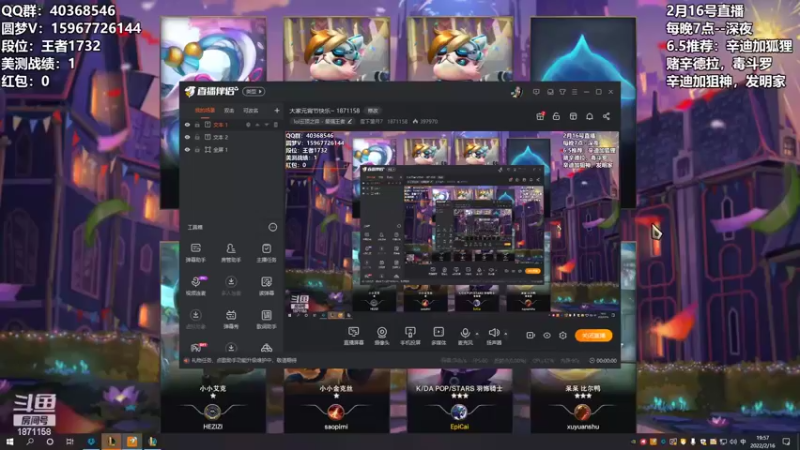Click the record video icon near start button
Image resolution: width=800 pixels, height=450 pixels.
click(530, 336)
